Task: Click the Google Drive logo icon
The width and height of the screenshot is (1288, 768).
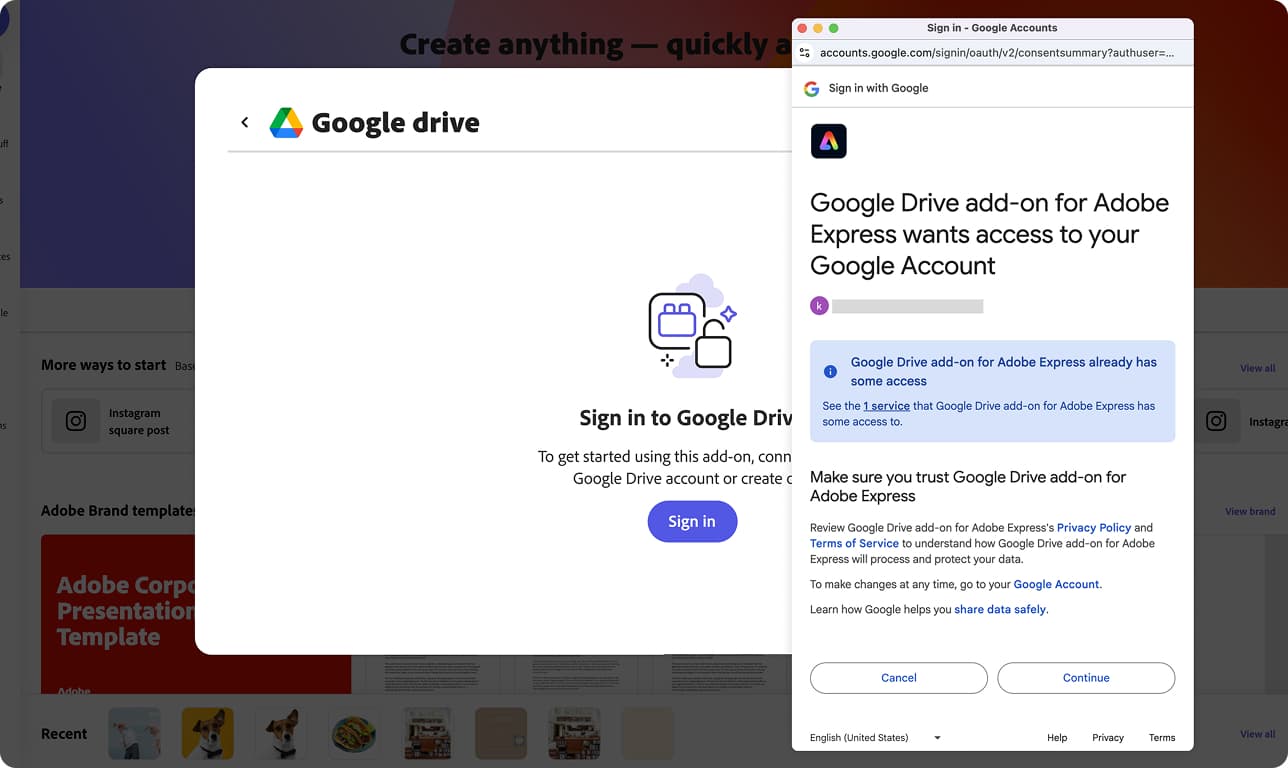Action: (286, 122)
